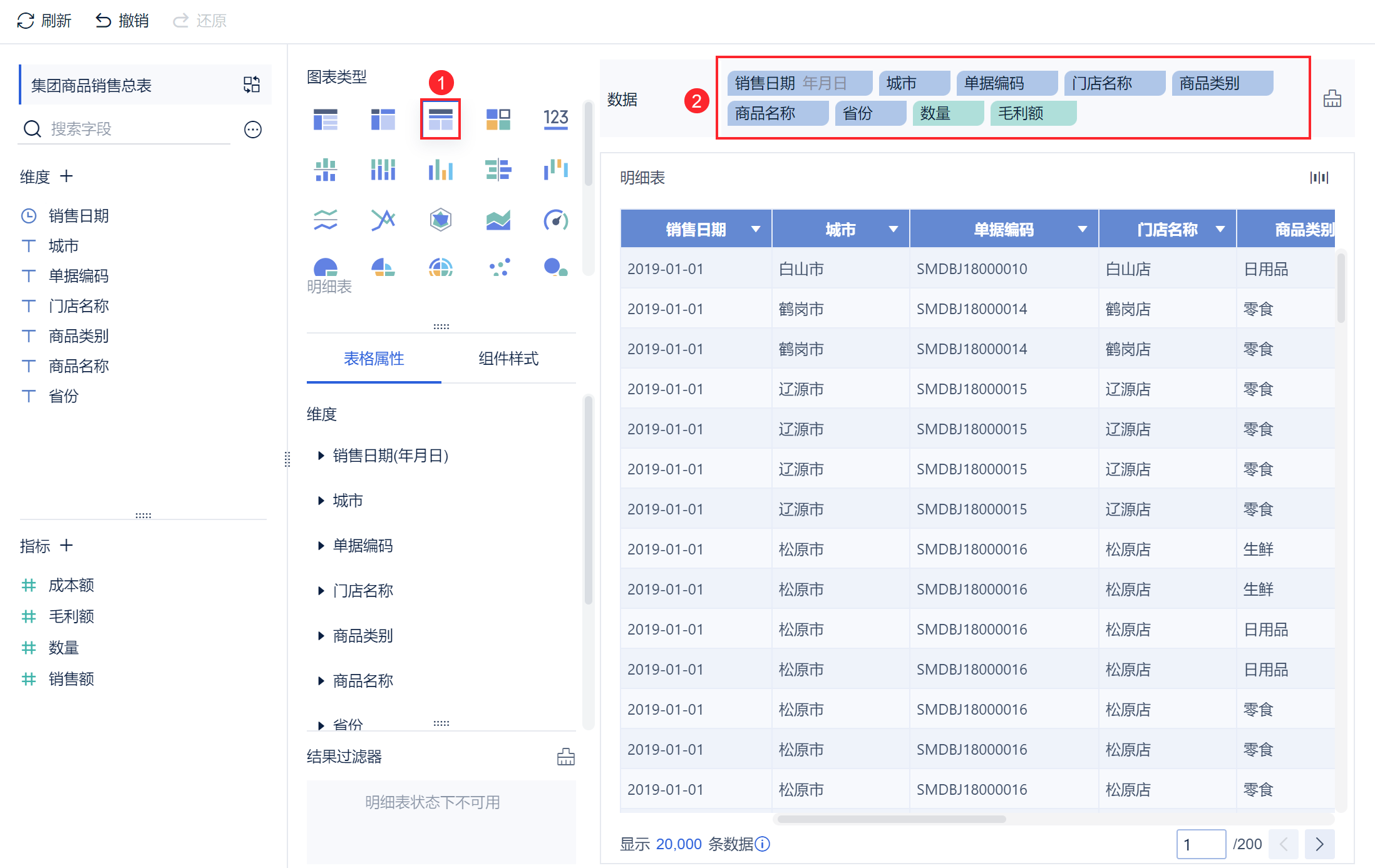
Task: Click the undo (撤销) button
Action: (x=122, y=21)
